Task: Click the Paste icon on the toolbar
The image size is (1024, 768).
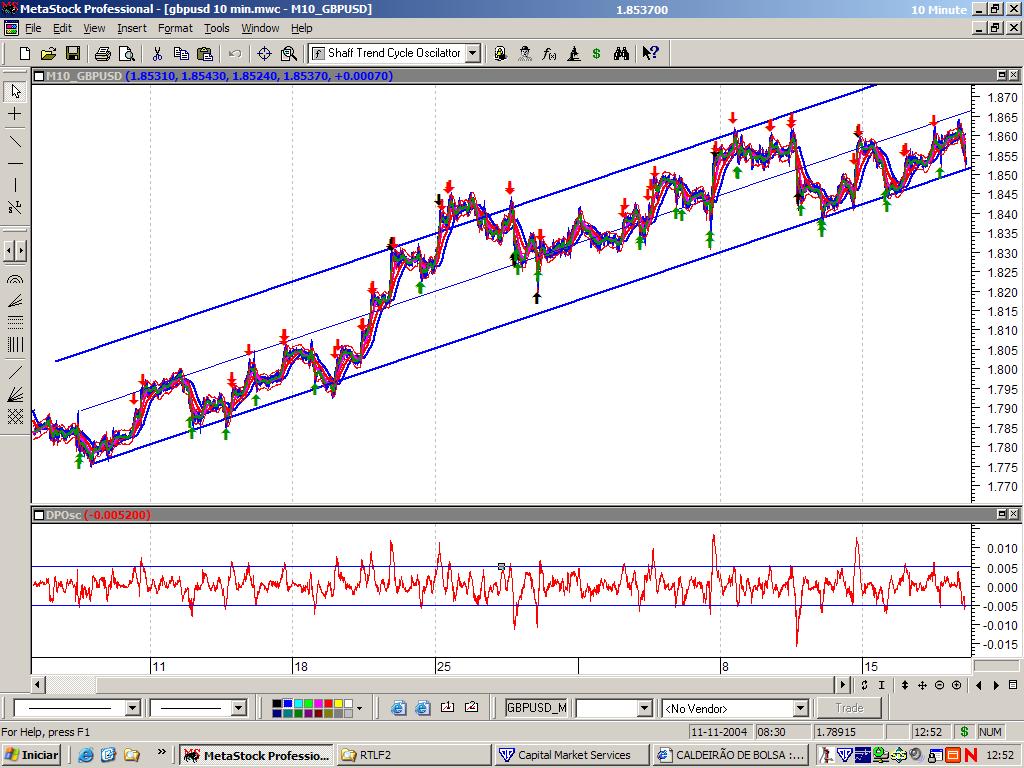Action: (204, 53)
